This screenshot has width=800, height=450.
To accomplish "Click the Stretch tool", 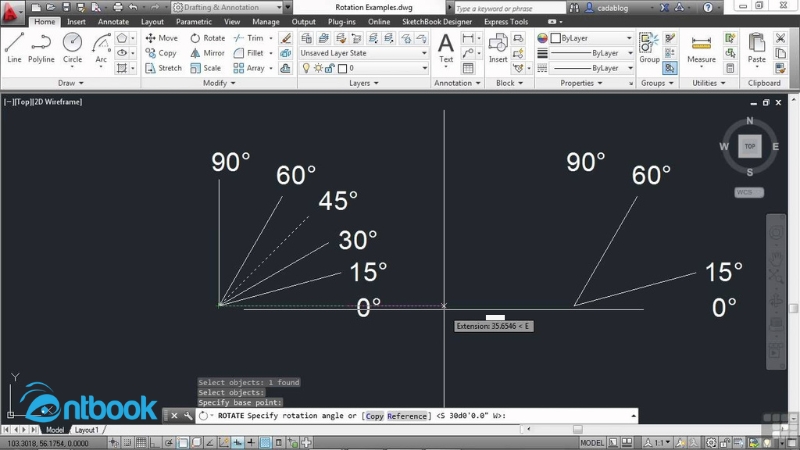I will pos(163,68).
